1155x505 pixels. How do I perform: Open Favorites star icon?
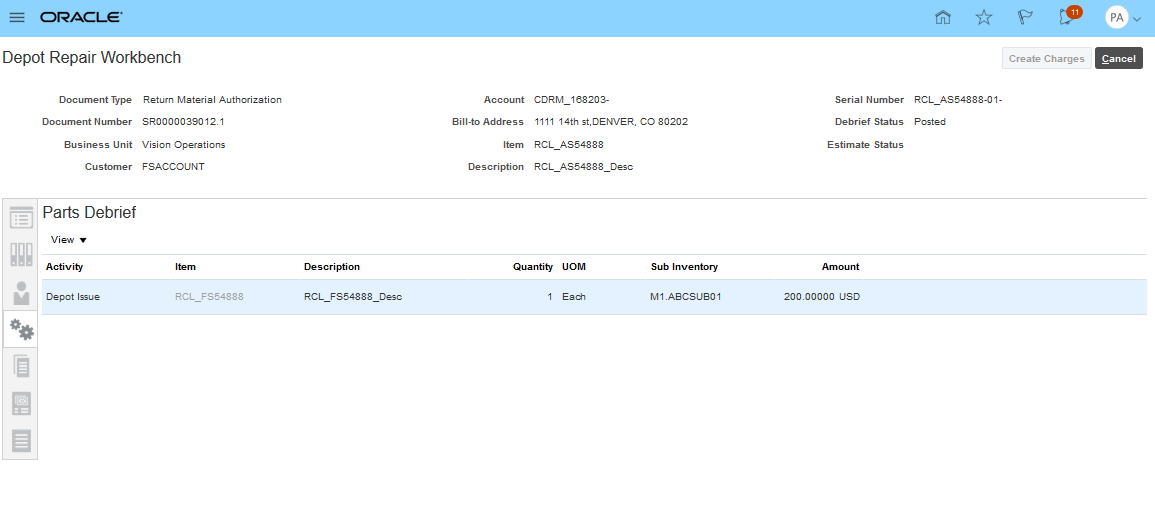pyautogui.click(x=983, y=18)
